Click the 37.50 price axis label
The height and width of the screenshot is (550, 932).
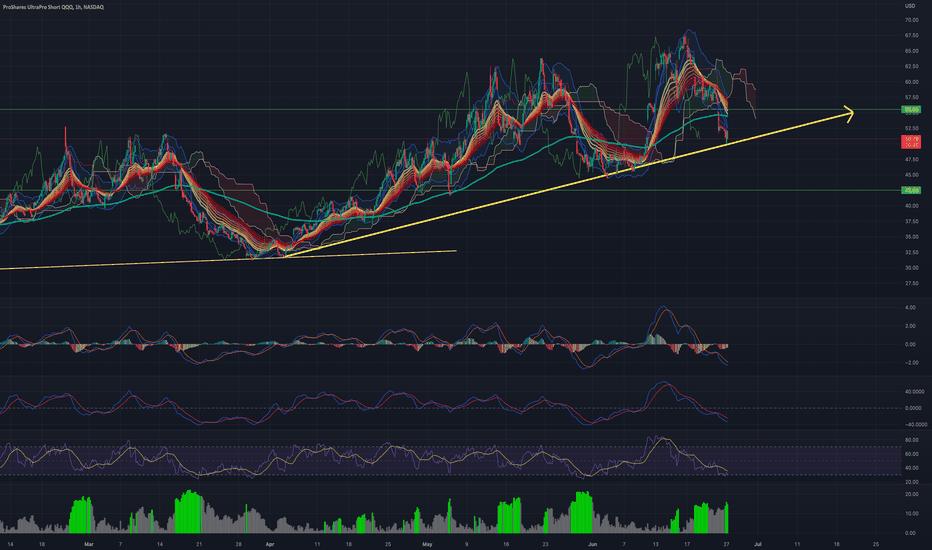click(x=911, y=221)
